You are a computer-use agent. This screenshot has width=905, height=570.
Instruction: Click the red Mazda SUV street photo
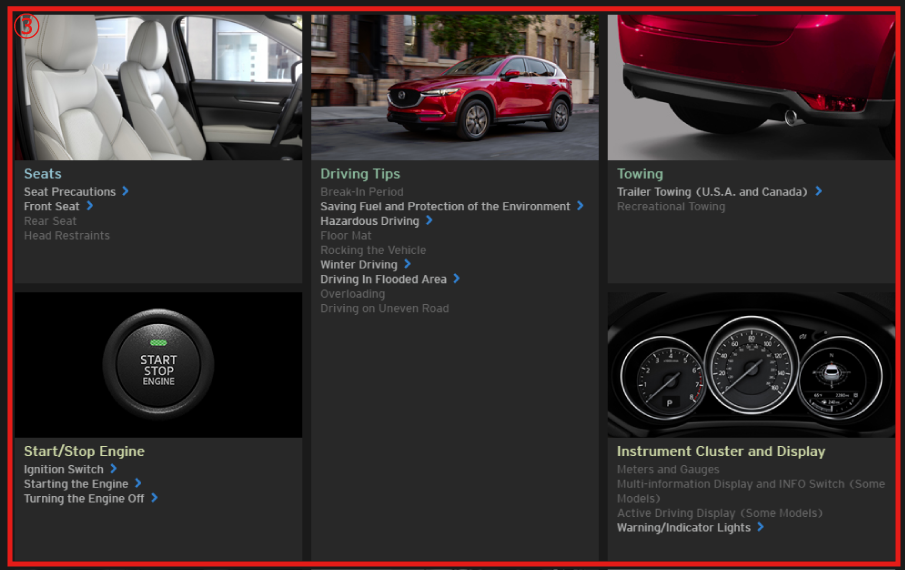(454, 87)
